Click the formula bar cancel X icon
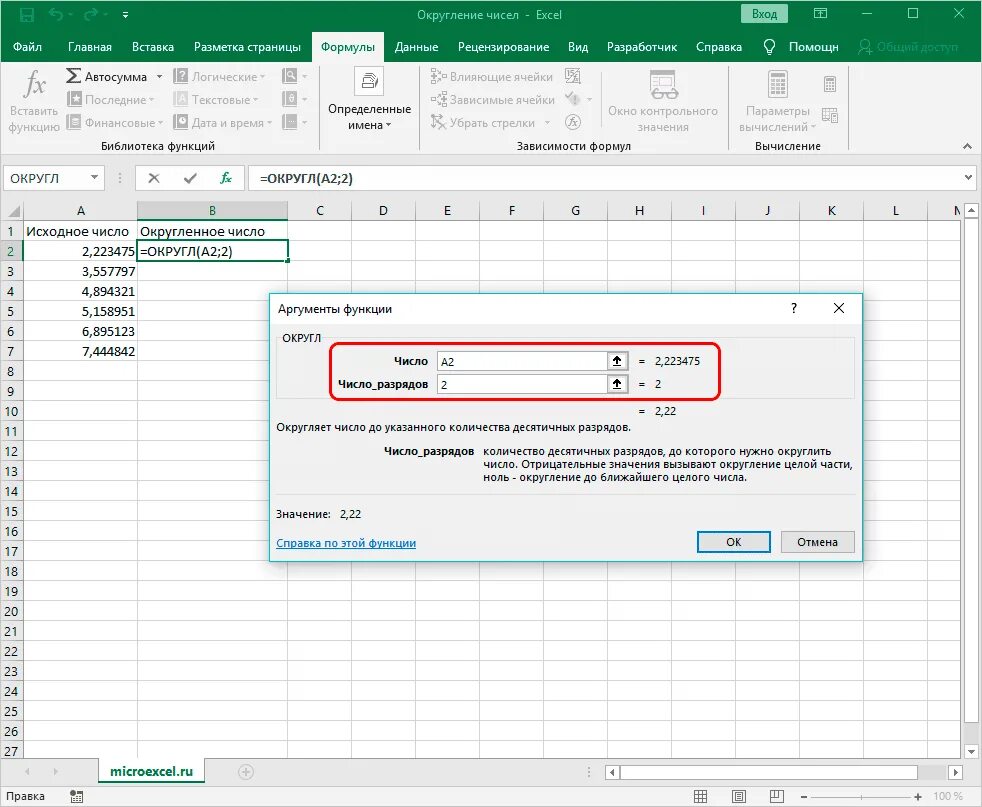 pos(153,178)
